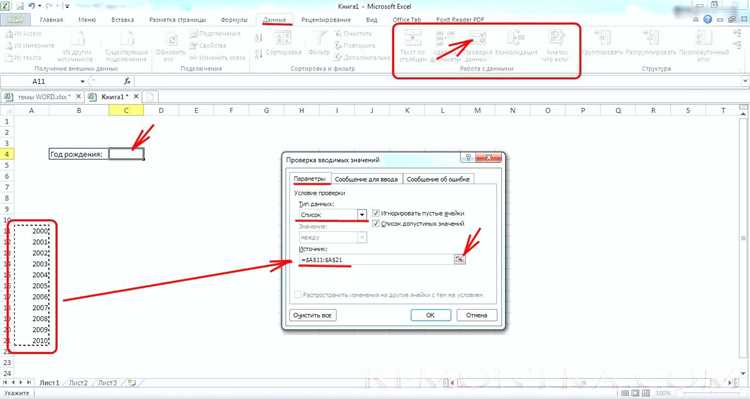This screenshot has width=750, height=399.
Task: Open the Главная ribbon tab
Action: click(x=51, y=20)
